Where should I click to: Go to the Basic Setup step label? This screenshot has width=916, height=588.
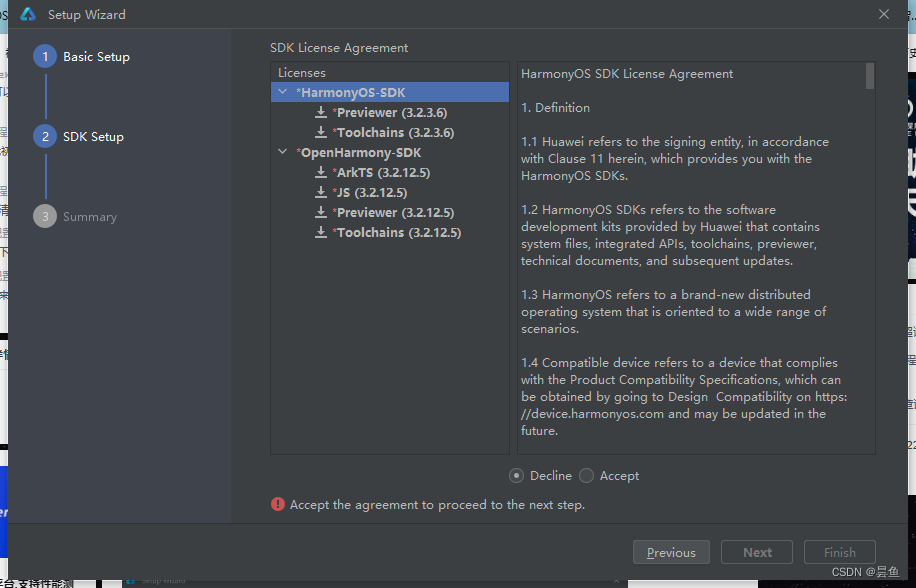point(96,57)
